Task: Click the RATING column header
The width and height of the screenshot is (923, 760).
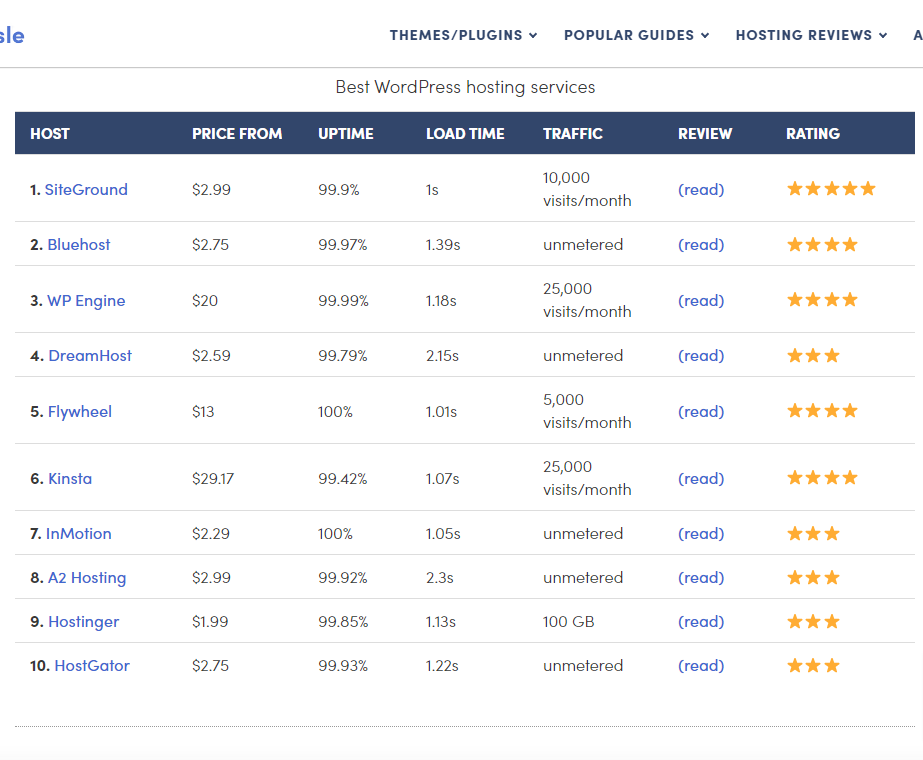Action: coord(813,134)
